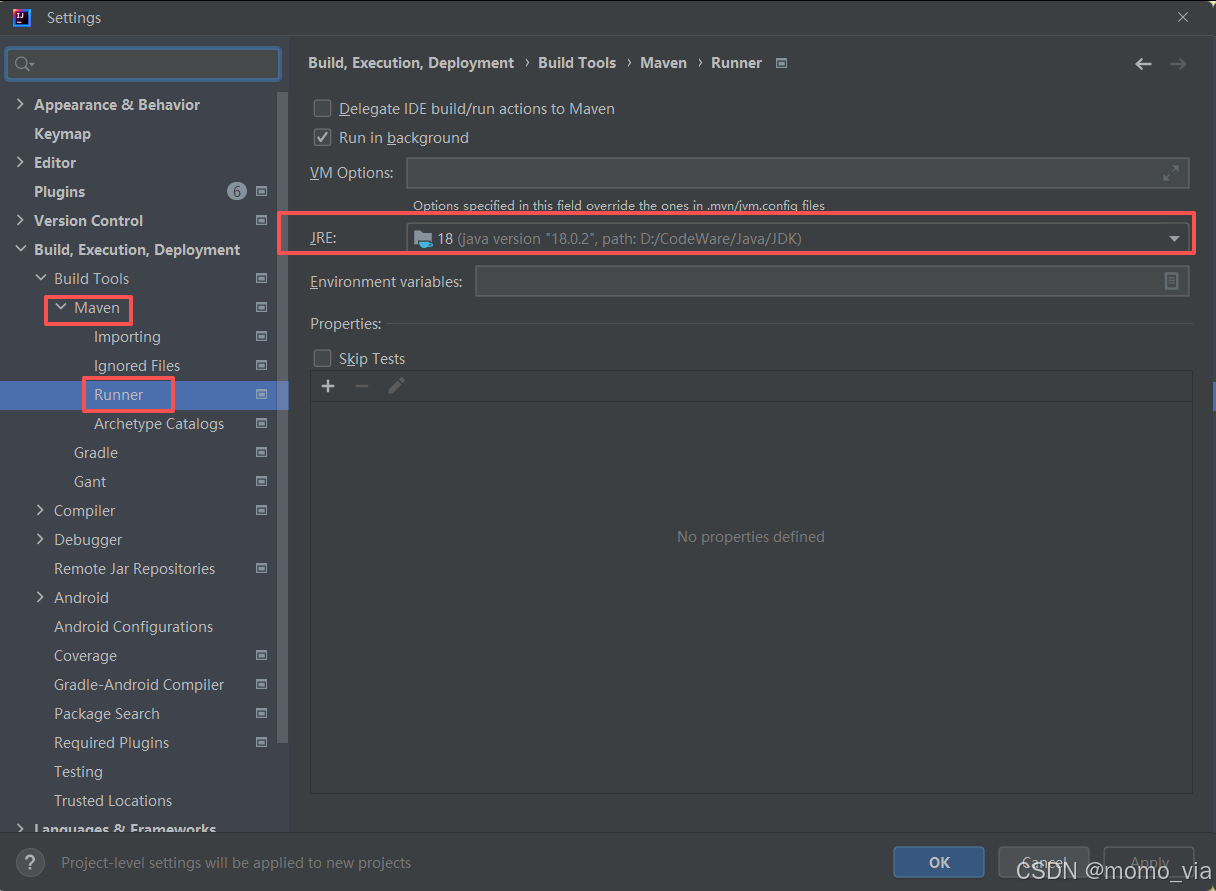Click in the VM Options text field
Screen dimensions: 1216x891
tap(797, 173)
